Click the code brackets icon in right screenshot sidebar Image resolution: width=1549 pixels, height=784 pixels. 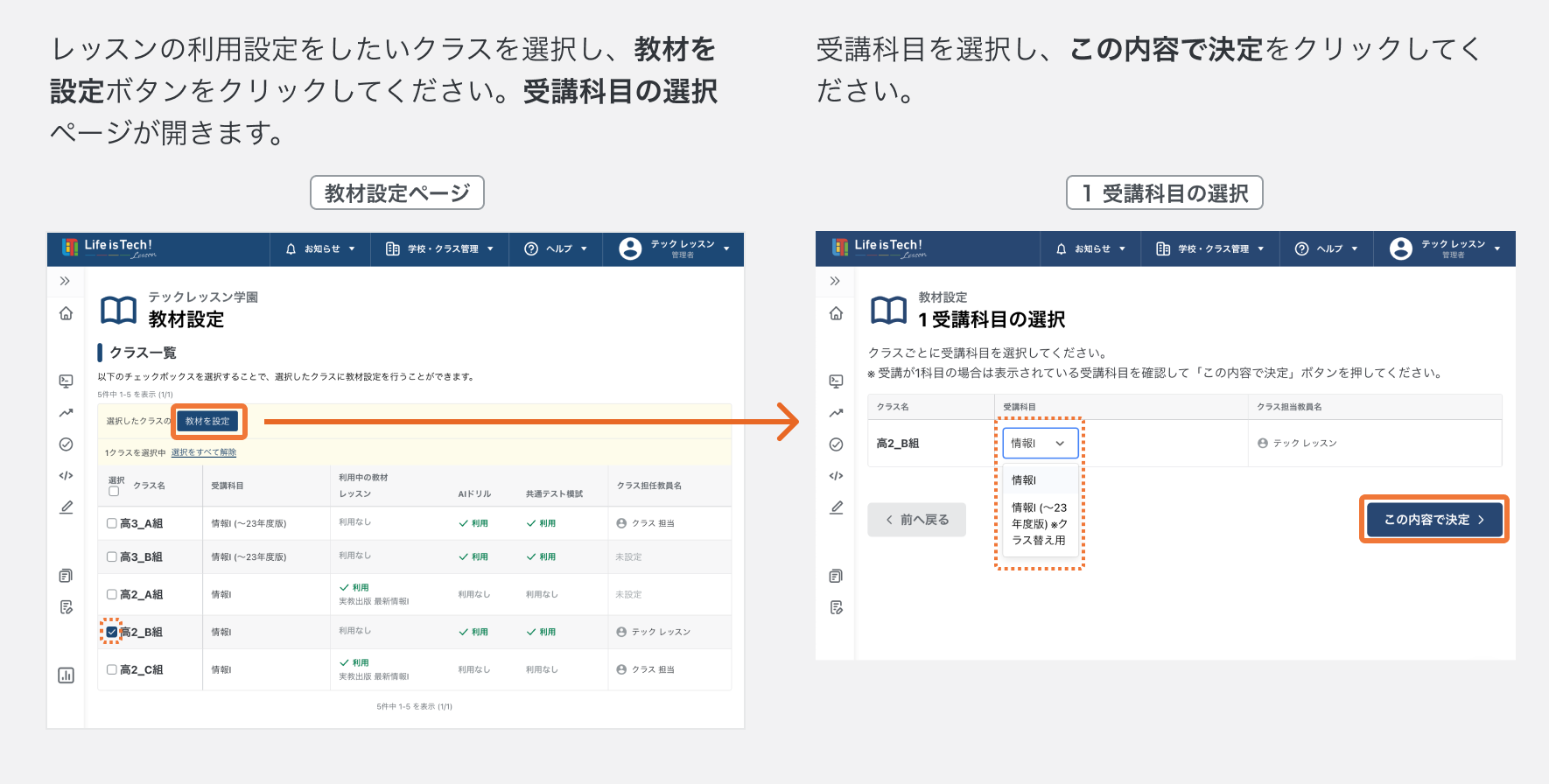click(x=836, y=476)
